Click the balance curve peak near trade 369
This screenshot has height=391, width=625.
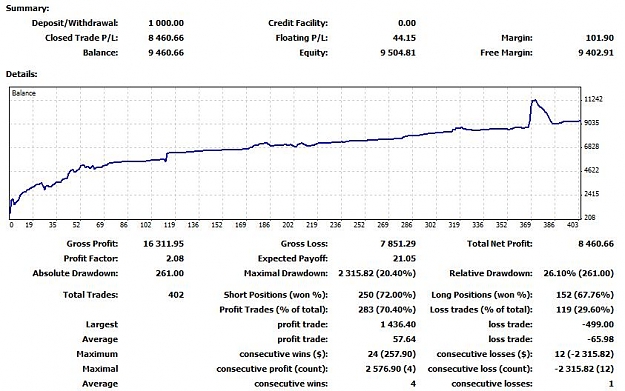point(534,100)
